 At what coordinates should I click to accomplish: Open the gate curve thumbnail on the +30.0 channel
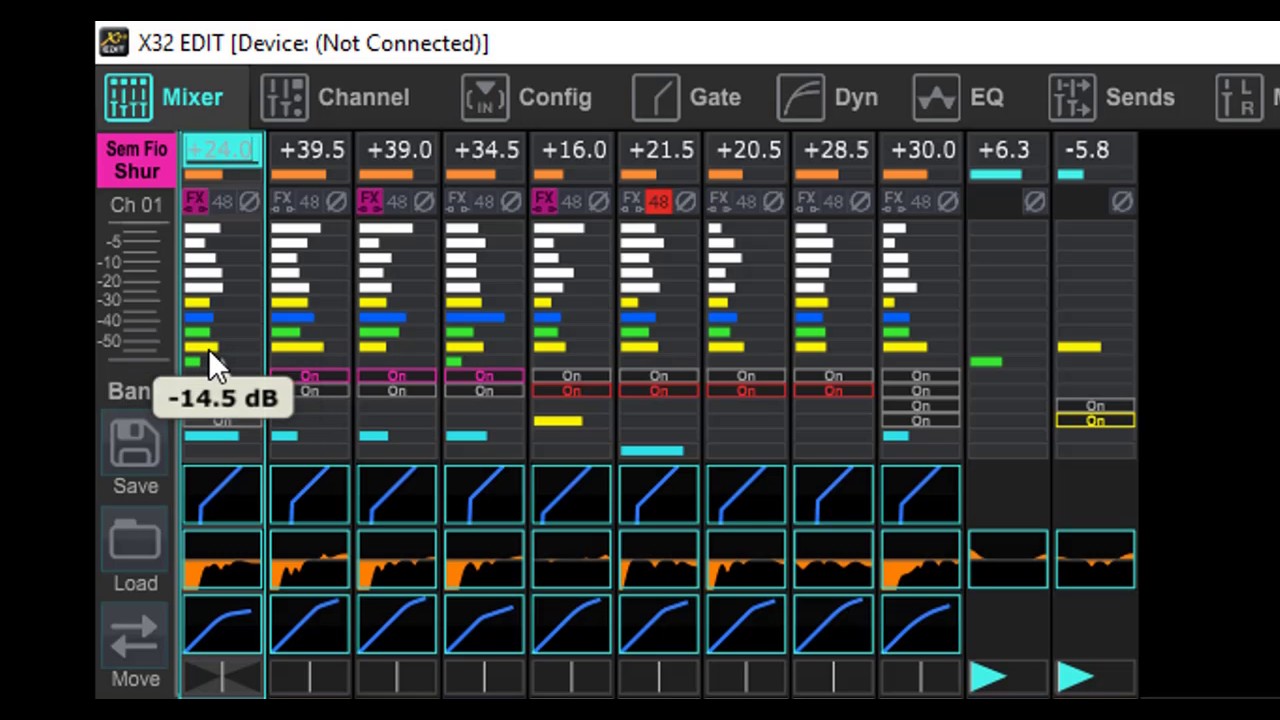tap(920, 495)
